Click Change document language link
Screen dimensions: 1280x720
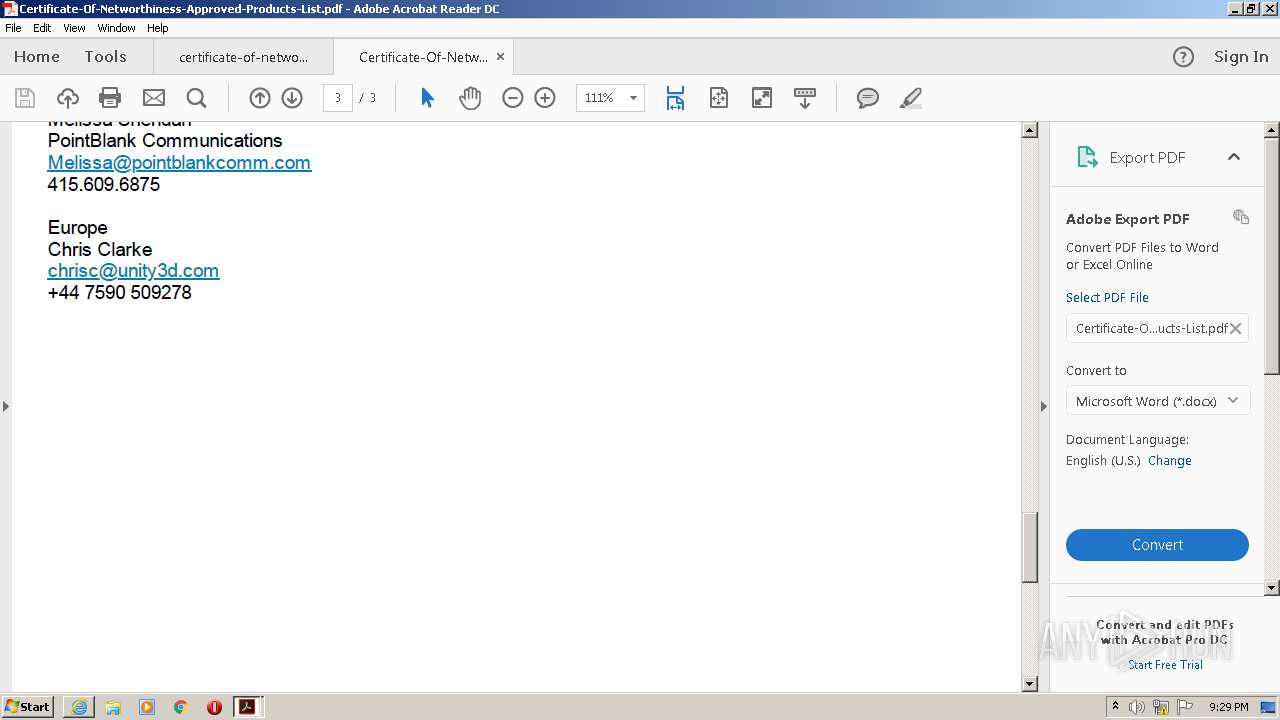tap(1169, 461)
